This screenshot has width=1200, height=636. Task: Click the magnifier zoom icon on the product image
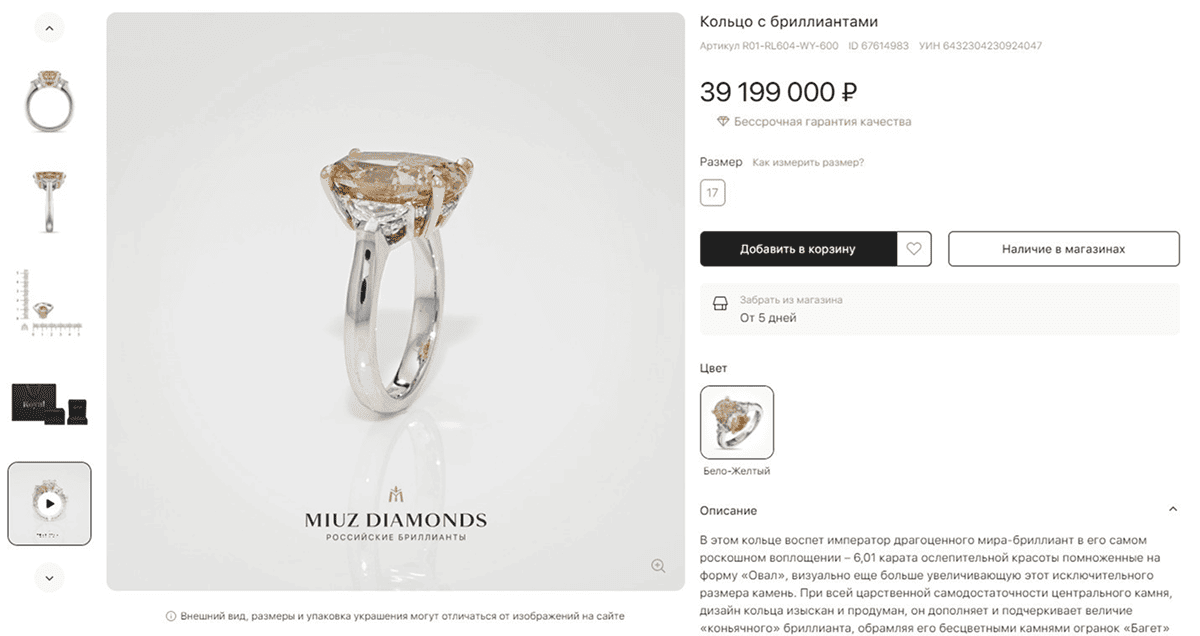tap(658, 566)
